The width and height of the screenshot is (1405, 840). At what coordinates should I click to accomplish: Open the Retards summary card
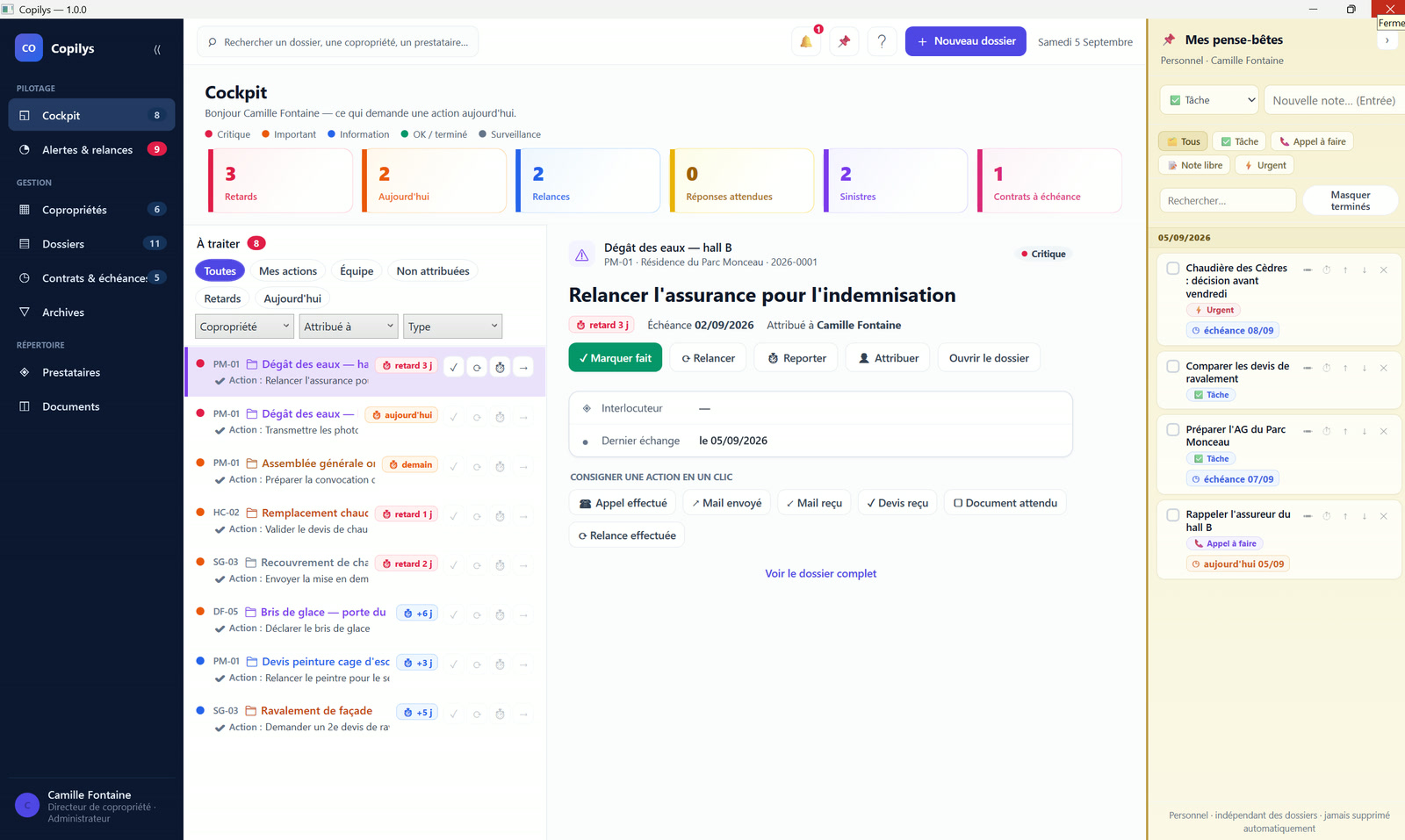280,181
